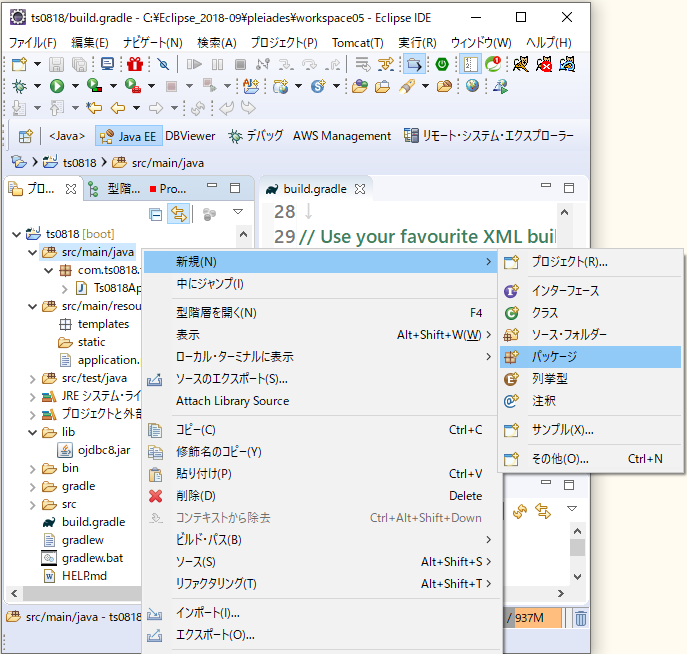Restart Tomcat with the third cat icon
Image resolution: width=687 pixels, height=654 pixels.
(x=567, y=64)
